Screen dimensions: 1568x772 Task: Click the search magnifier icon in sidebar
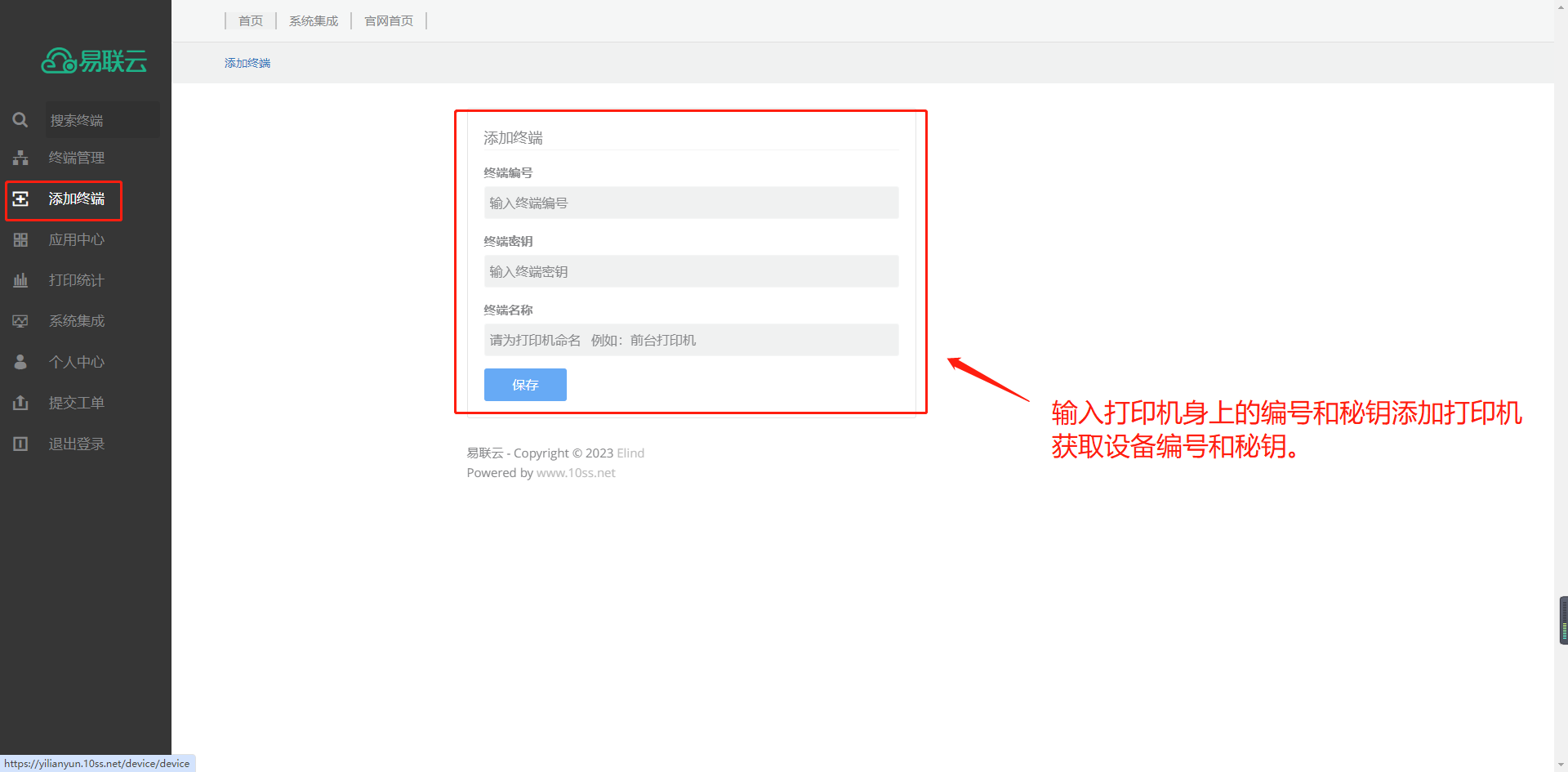coord(20,120)
